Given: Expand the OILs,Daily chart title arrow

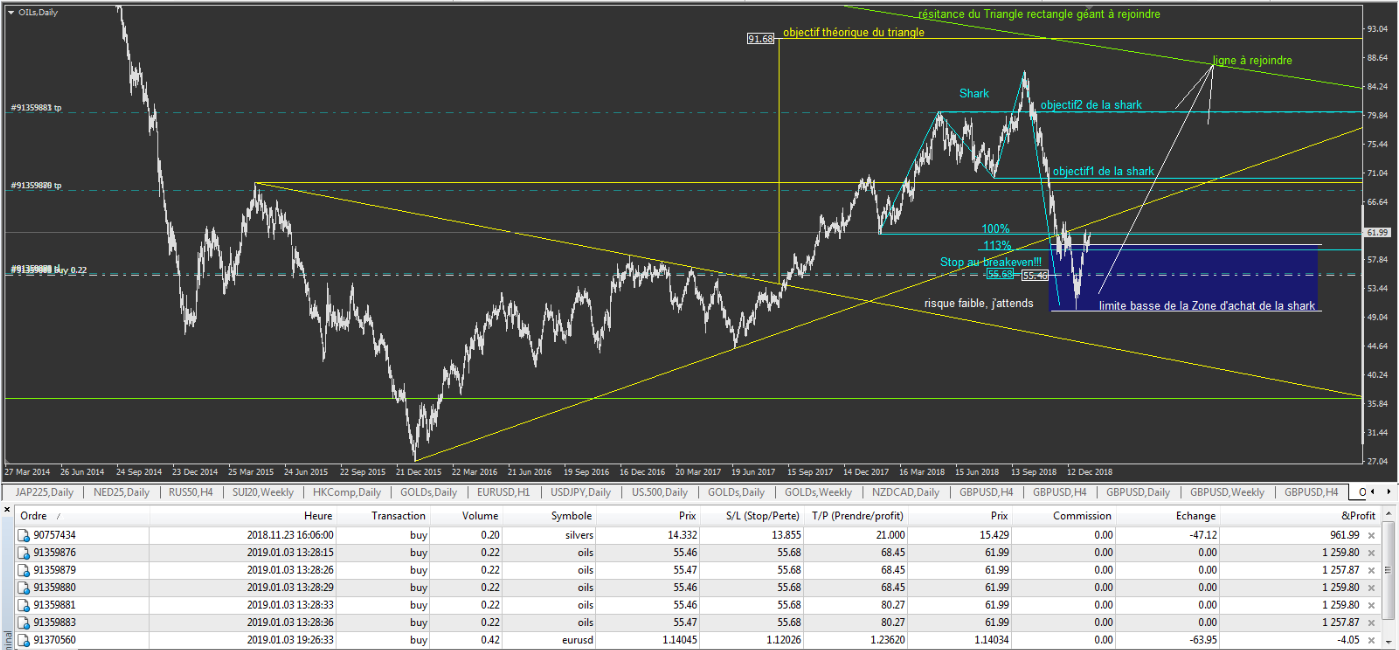Looking at the screenshot, I should (10, 12).
